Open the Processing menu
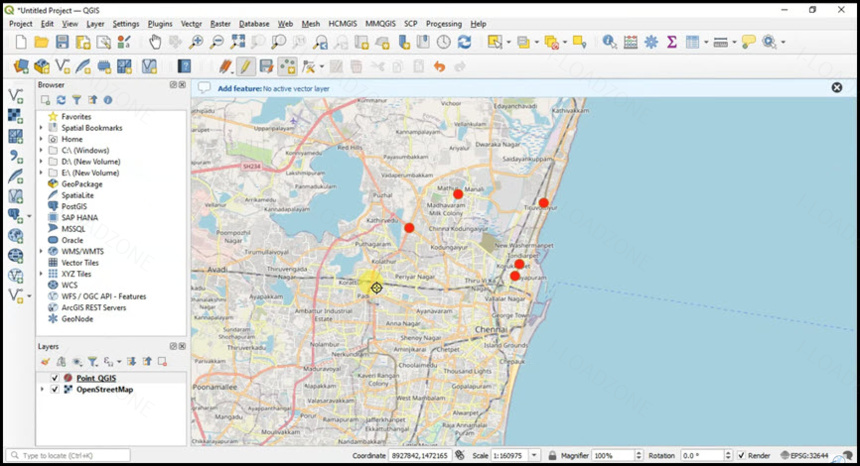Screen dimensions: 860x466 pos(444,24)
